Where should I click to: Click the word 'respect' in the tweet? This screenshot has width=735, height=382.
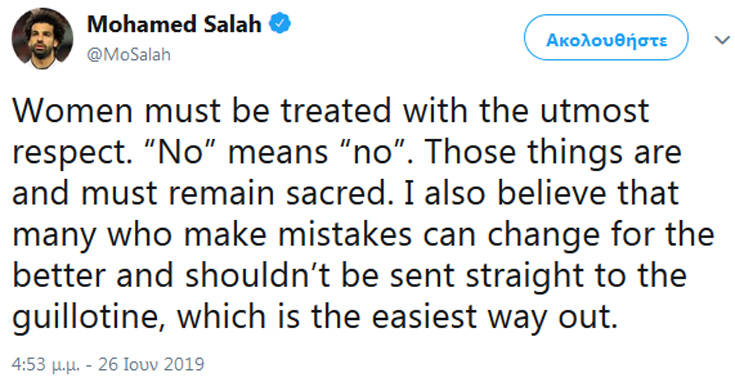tap(69, 154)
